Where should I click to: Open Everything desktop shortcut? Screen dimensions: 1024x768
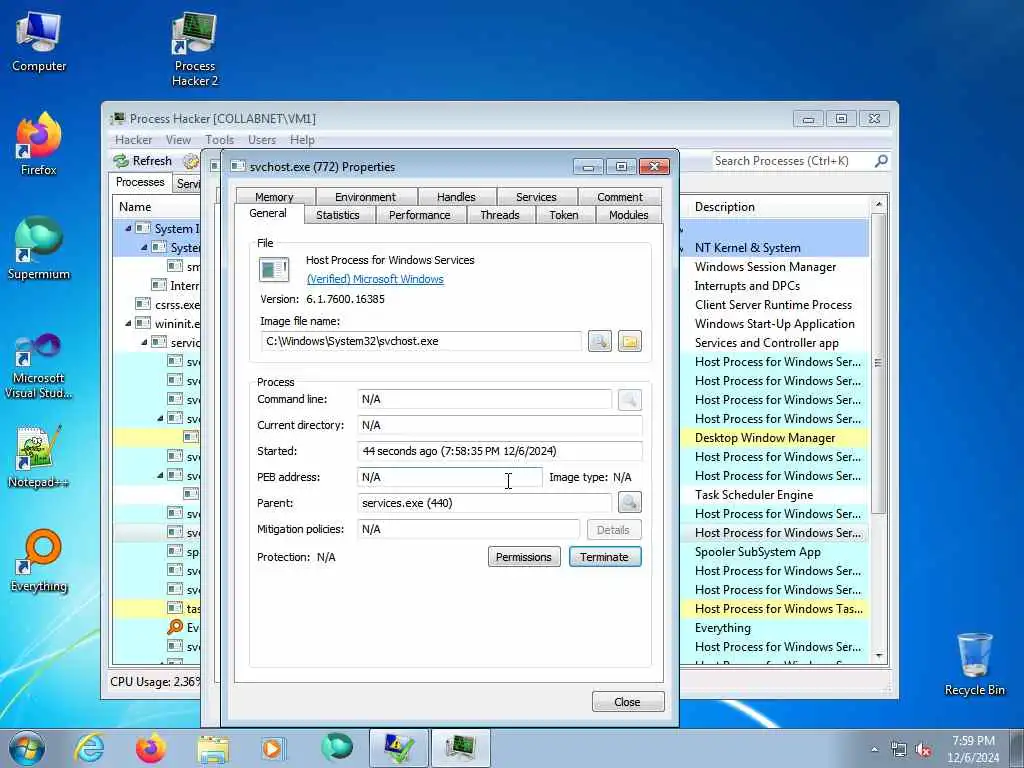coord(39,560)
